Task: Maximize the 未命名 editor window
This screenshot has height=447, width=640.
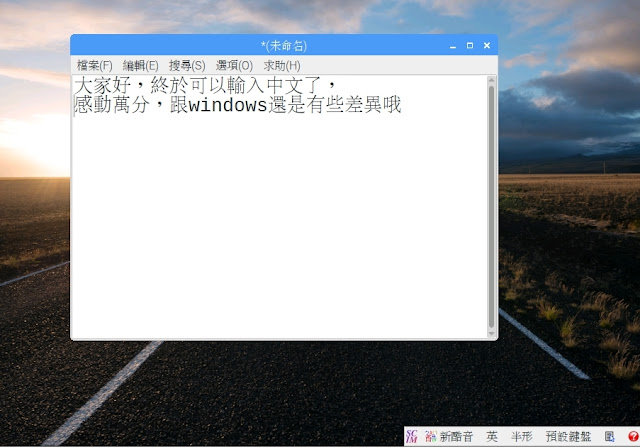Action: pos(470,46)
